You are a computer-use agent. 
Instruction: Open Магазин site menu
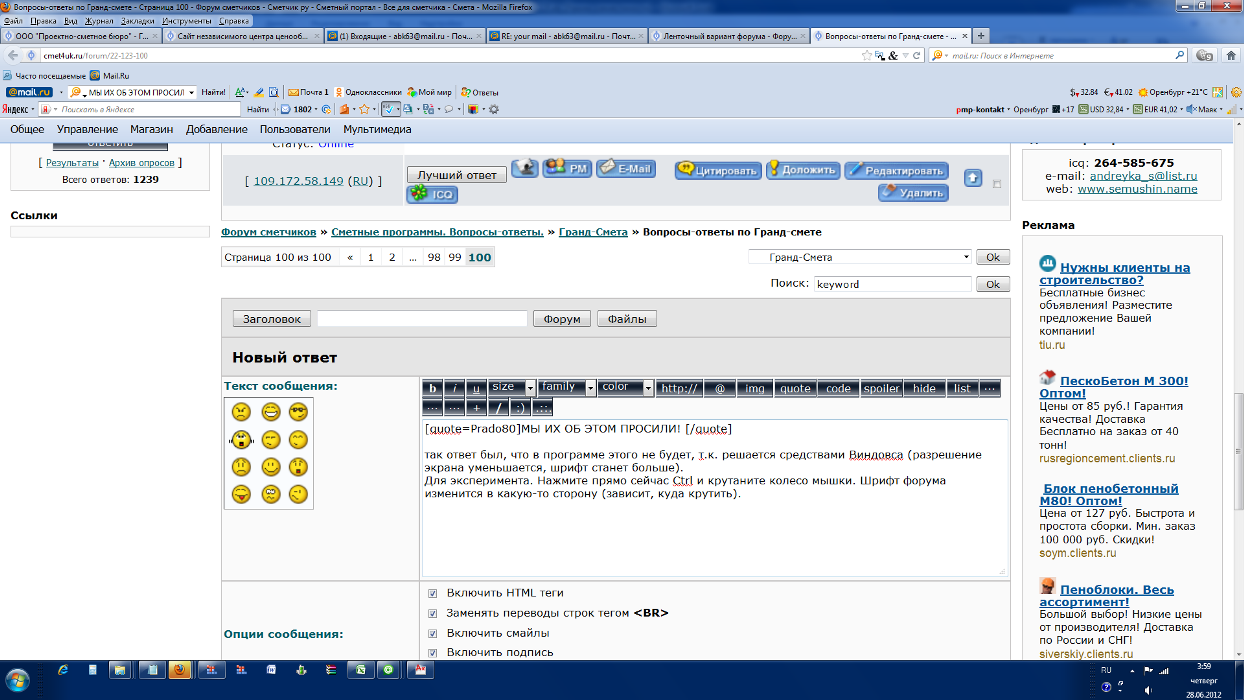click(x=152, y=129)
